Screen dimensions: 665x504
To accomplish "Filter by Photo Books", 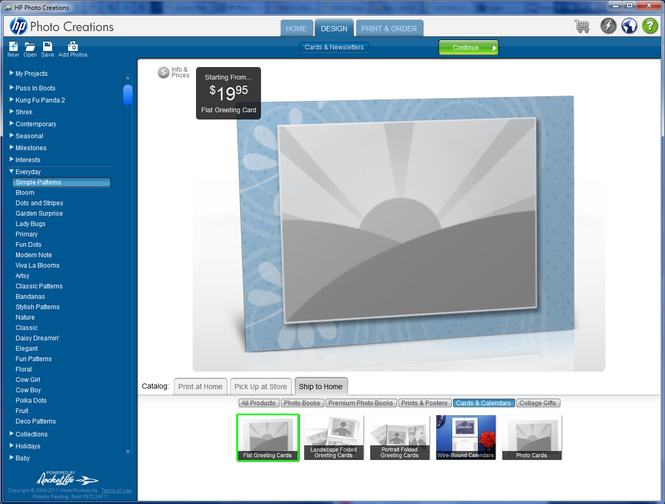I will tap(302, 403).
